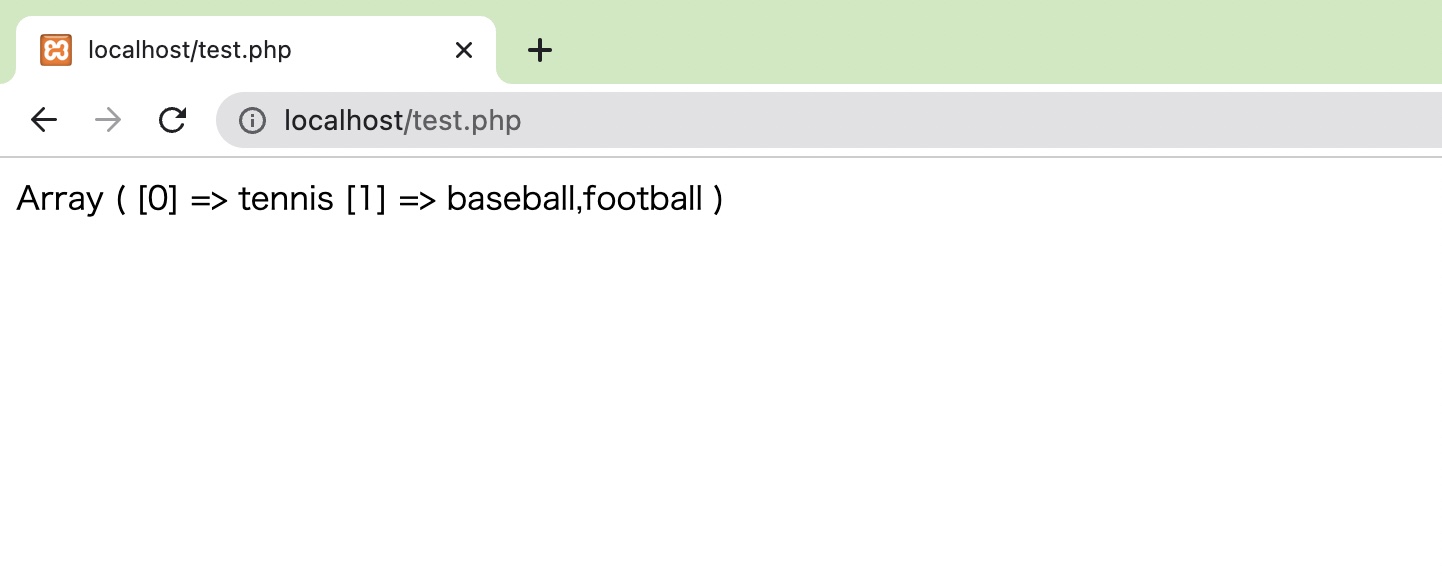Click the "tennis" value in output
The image size is (1442, 584).
286,199
